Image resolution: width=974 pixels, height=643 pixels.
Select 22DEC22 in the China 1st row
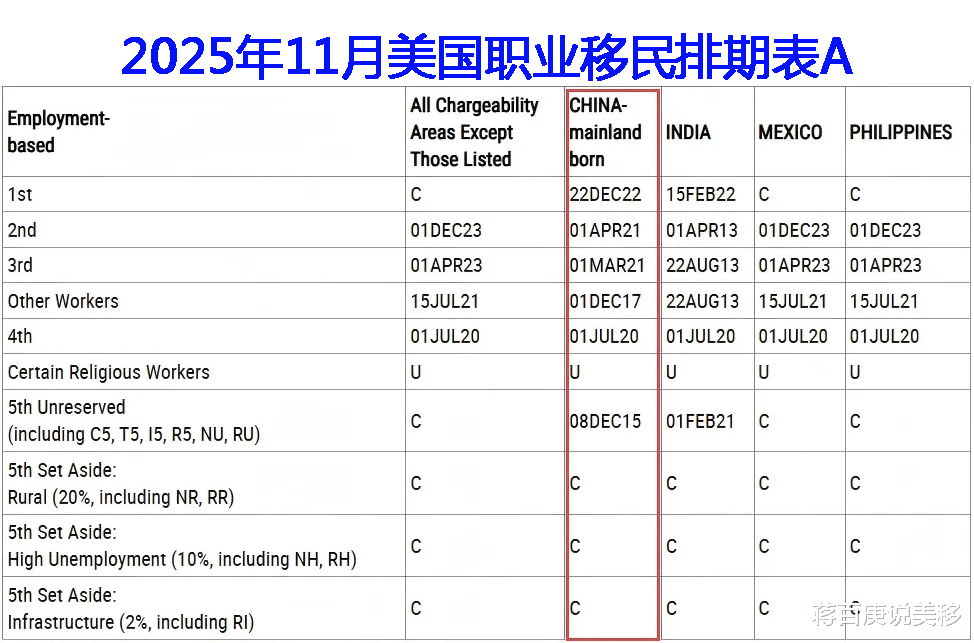(605, 194)
